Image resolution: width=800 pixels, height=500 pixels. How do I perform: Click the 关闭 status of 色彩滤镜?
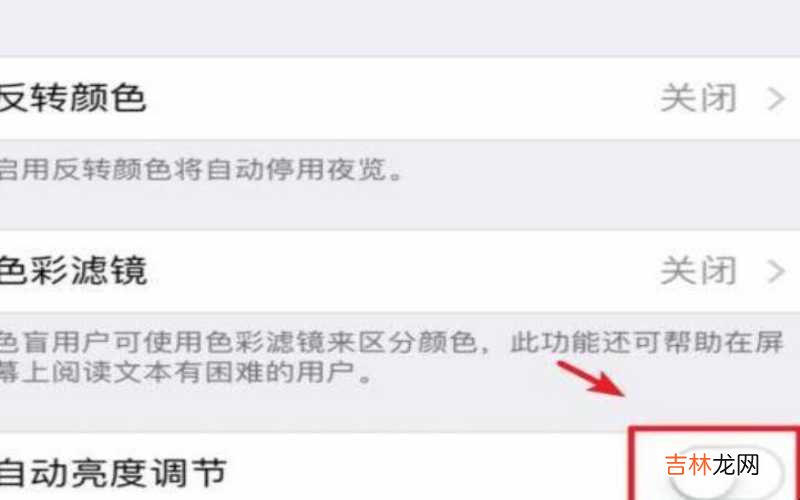[x=698, y=270]
